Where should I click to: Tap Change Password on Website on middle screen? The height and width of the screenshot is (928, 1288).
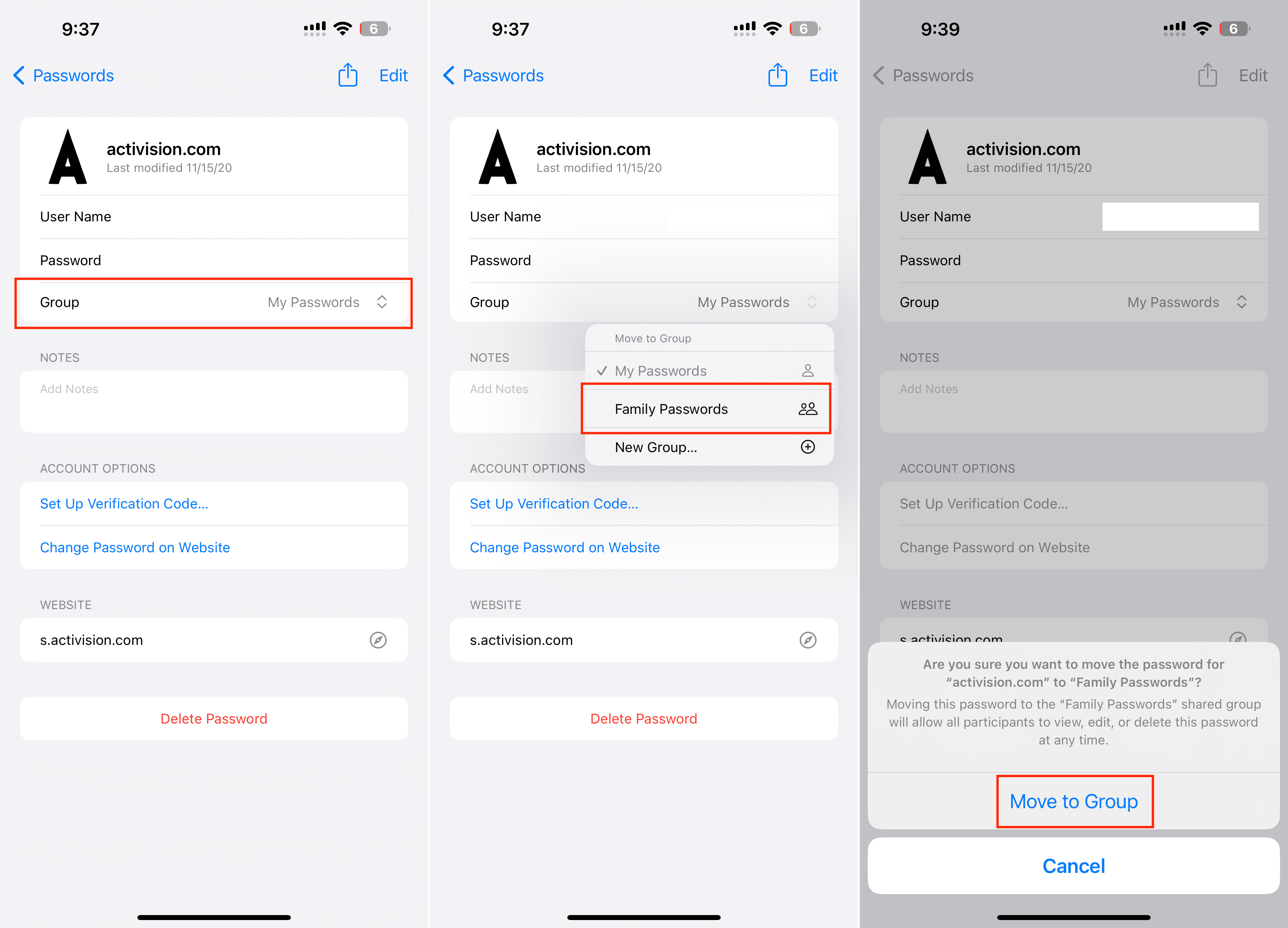564,548
